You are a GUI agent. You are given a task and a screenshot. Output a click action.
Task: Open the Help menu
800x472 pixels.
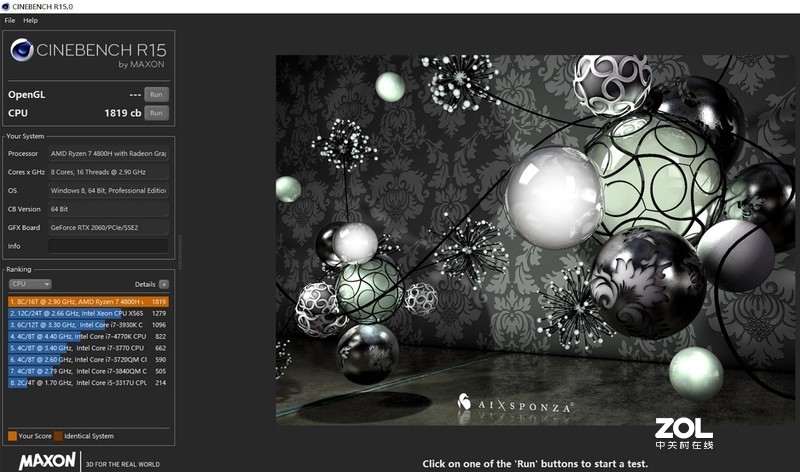[x=30, y=20]
